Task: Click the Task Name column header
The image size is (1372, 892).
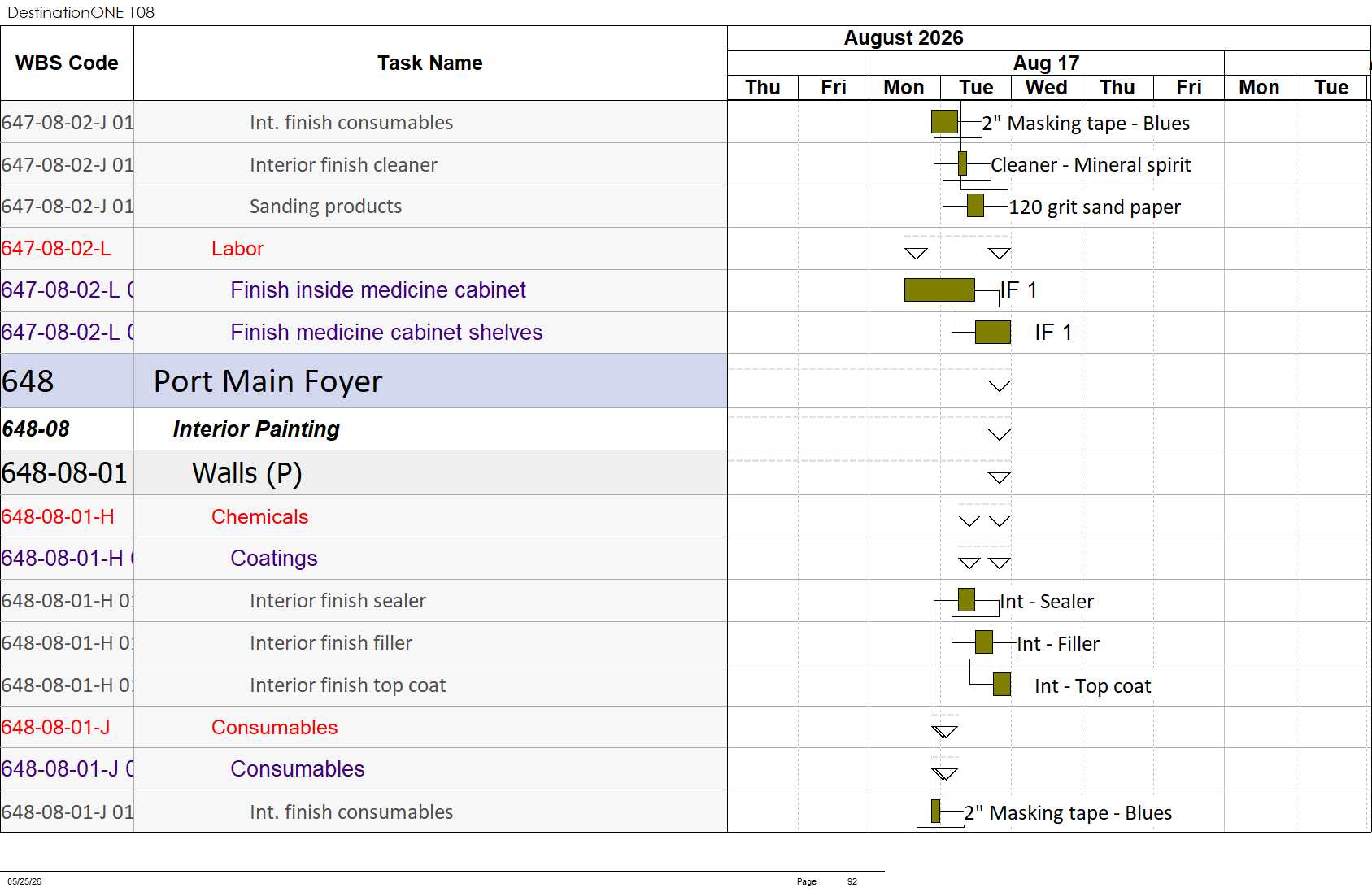Action: (x=430, y=63)
